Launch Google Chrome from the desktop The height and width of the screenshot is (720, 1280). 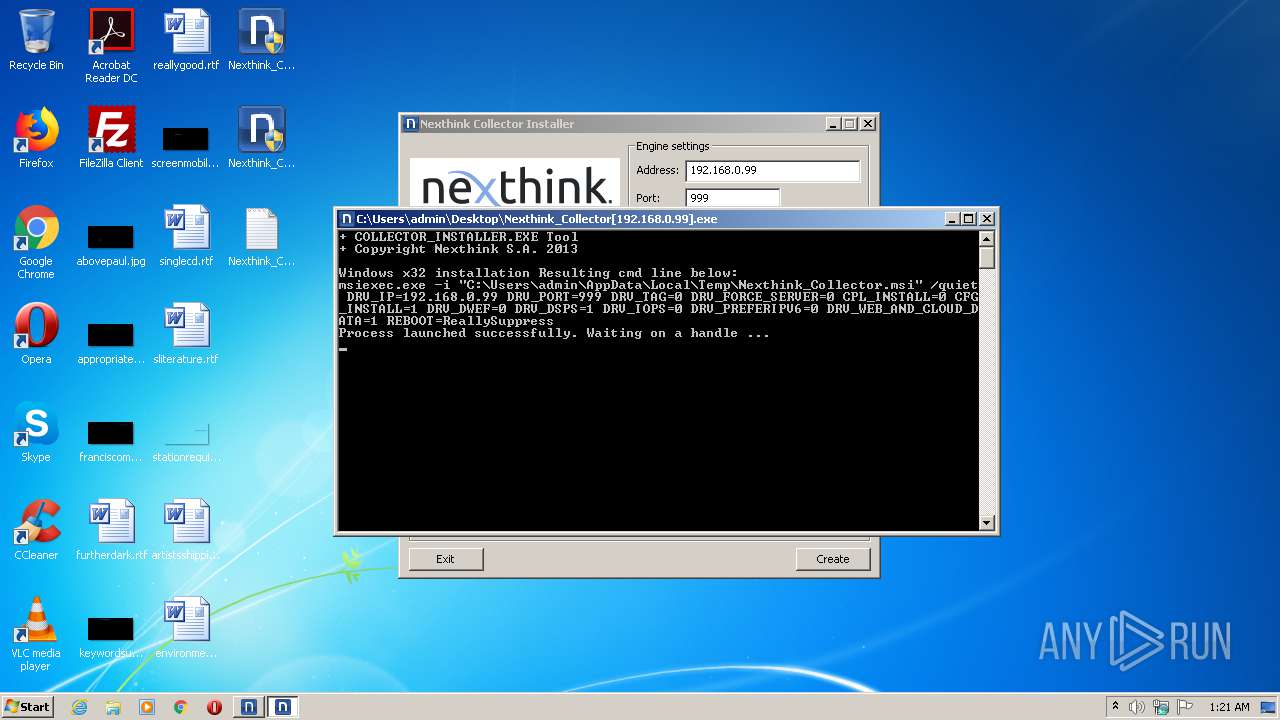point(36,242)
